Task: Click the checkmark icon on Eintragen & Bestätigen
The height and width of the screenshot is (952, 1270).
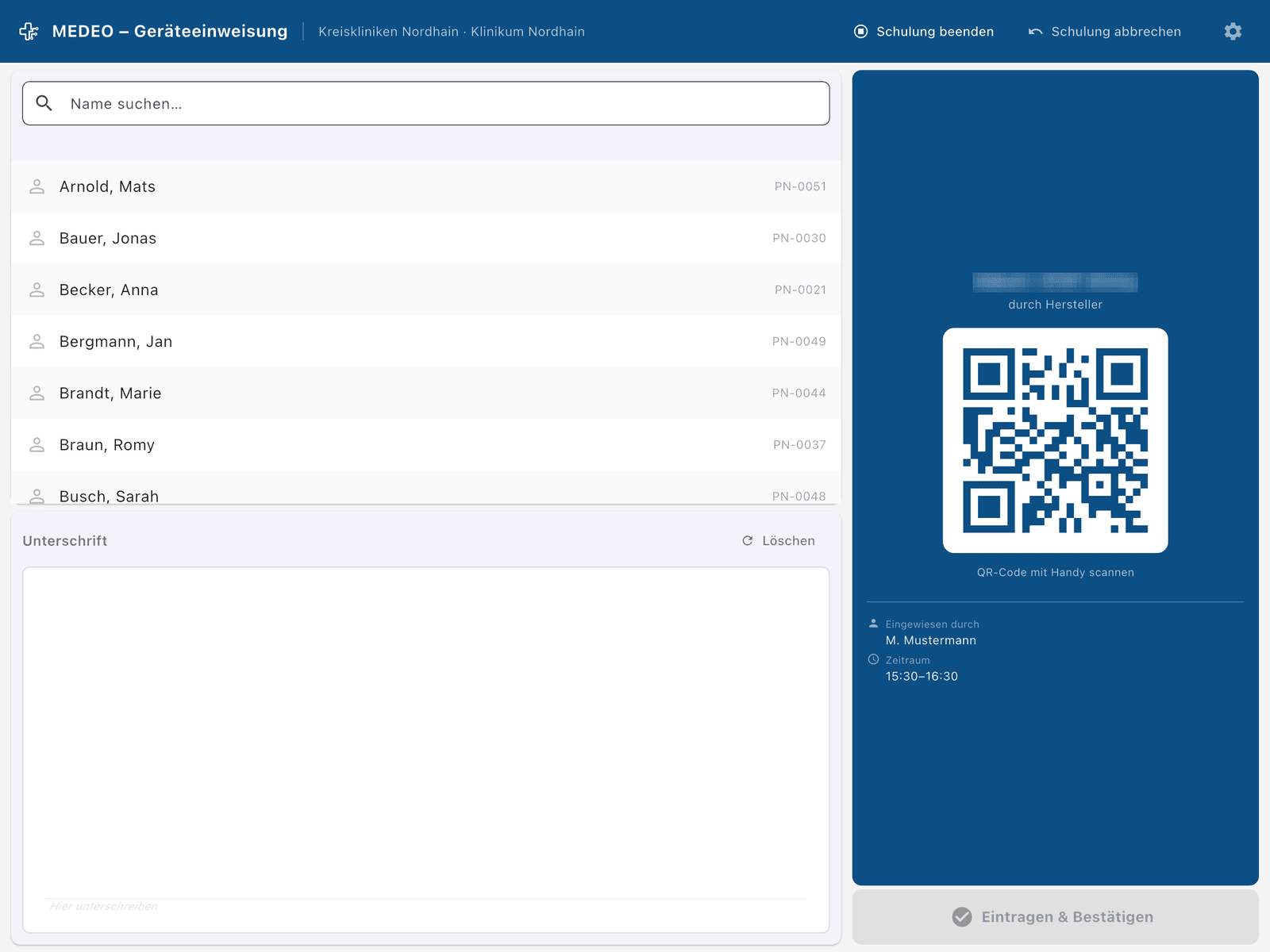Action: point(962,917)
